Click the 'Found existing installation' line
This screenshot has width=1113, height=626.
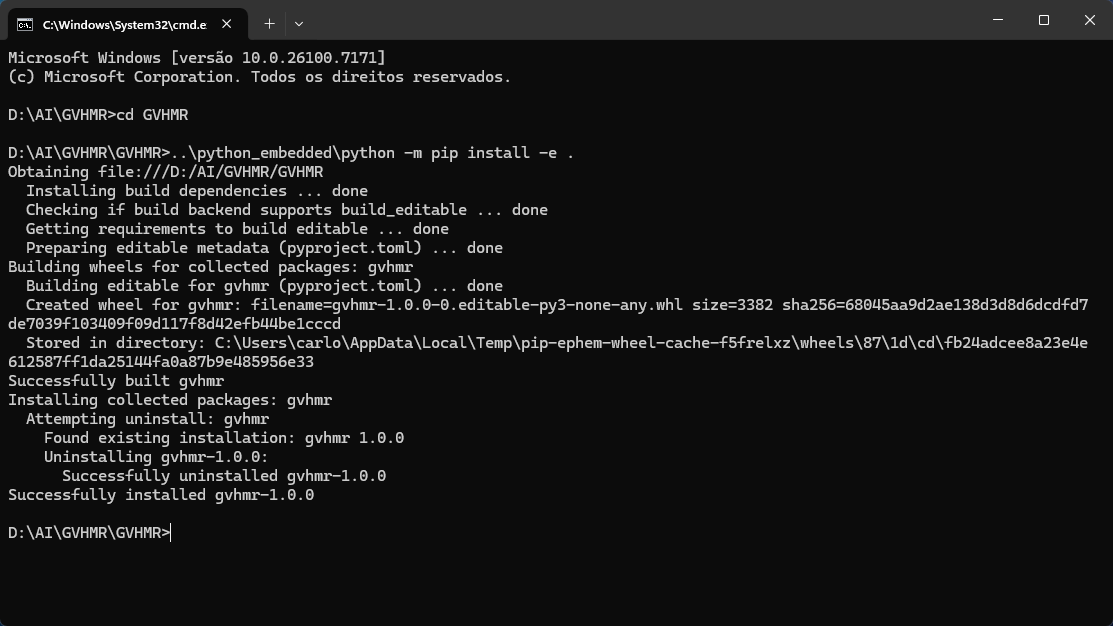224,438
